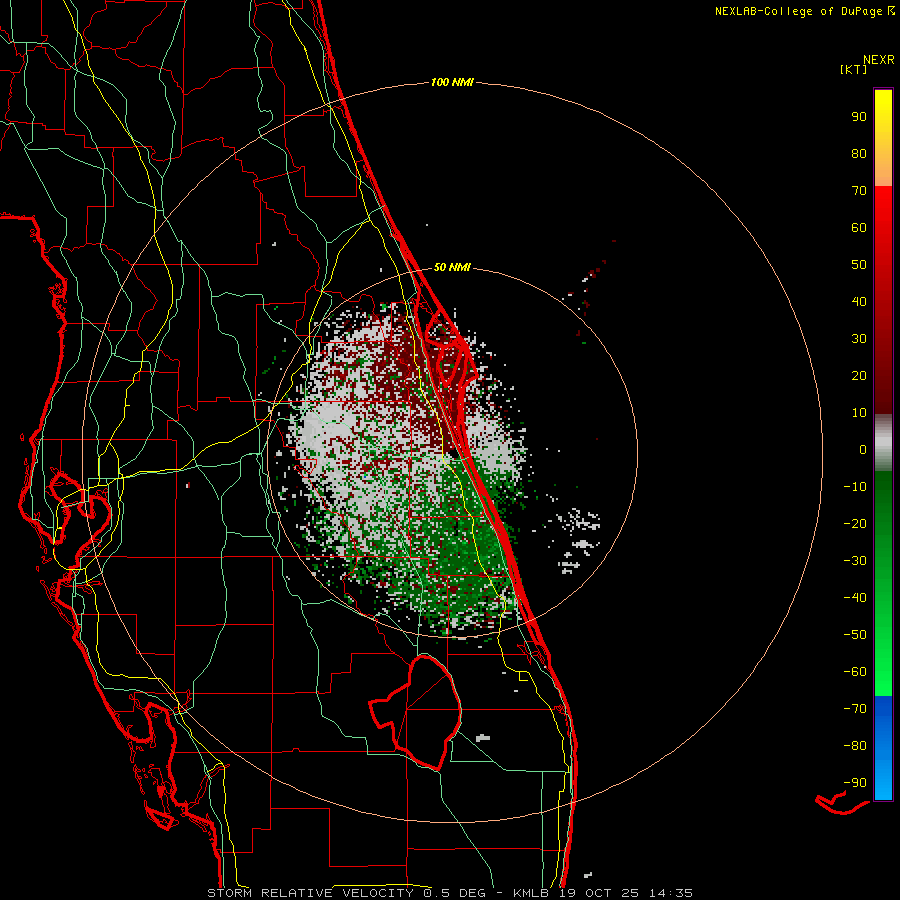Click the -40 knot scale value
Viewport: 900px width, 900px height.
[855, 598]
